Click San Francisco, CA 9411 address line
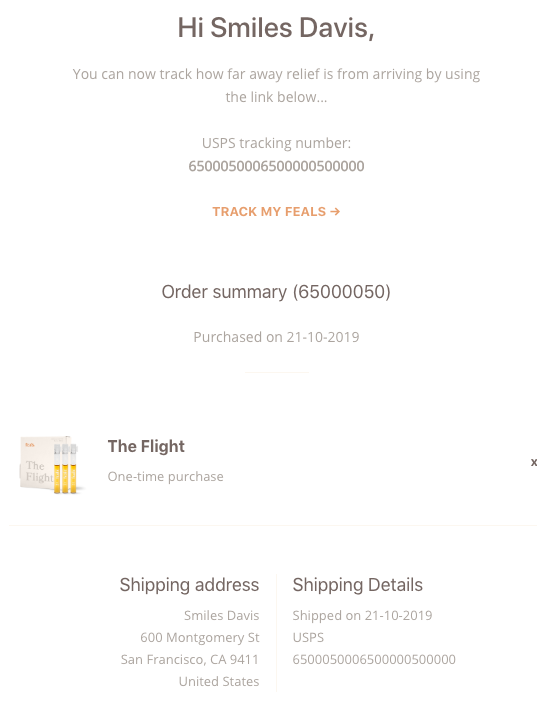Viewport: 537px width, 712px height. click(x=190, y=659)
